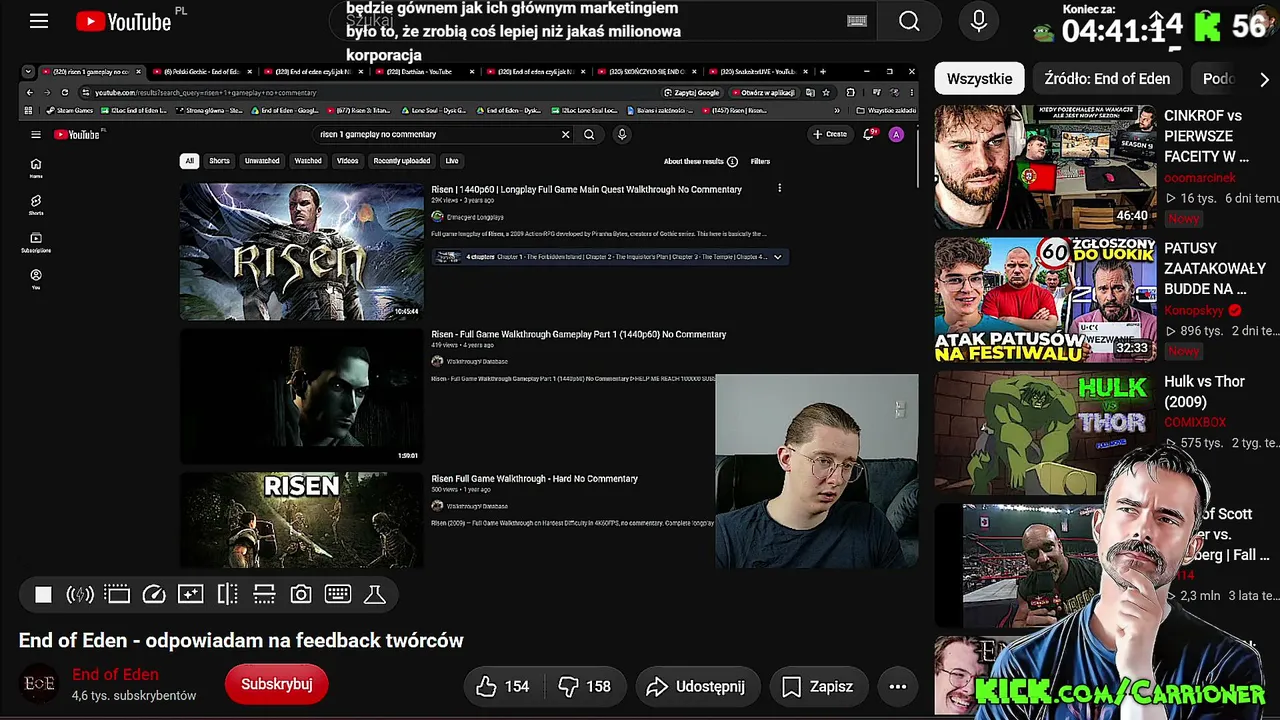Open the purple account avatar menu
This screenshot has height=720, width=1280.
896,134
